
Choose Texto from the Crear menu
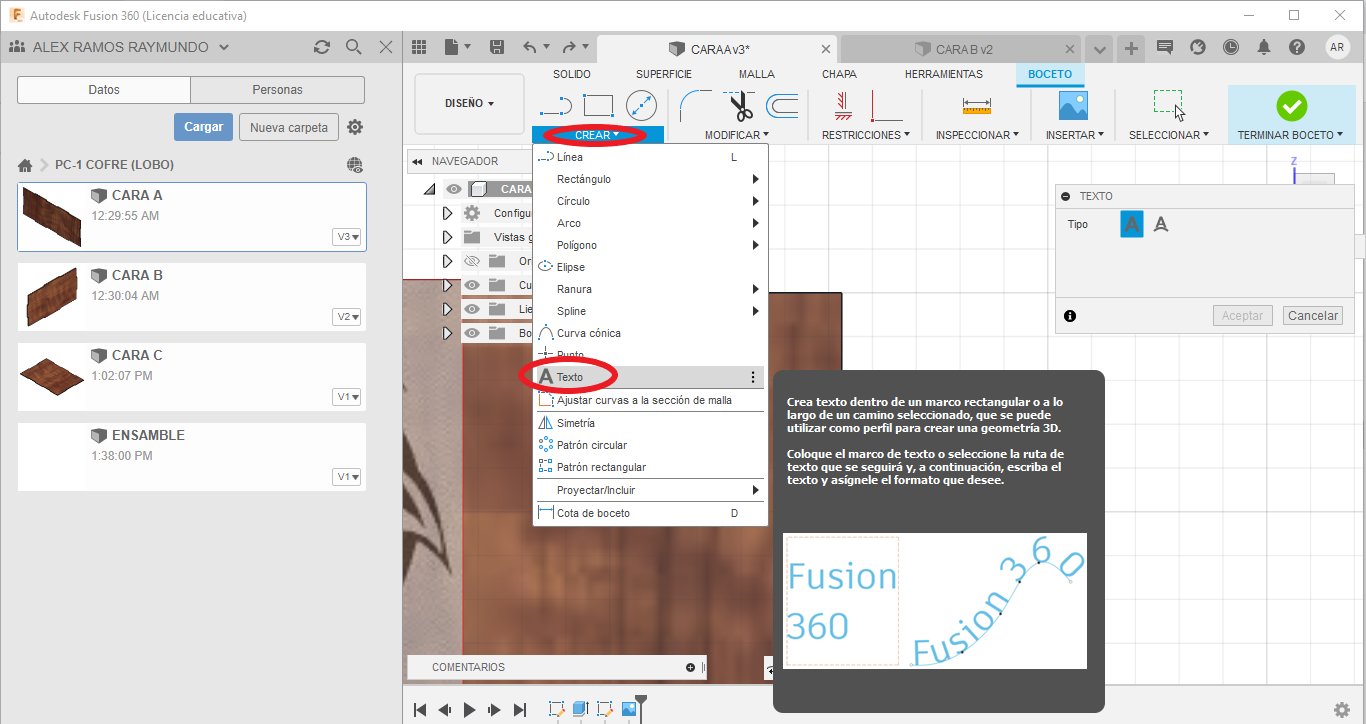[x=650, y=377]
